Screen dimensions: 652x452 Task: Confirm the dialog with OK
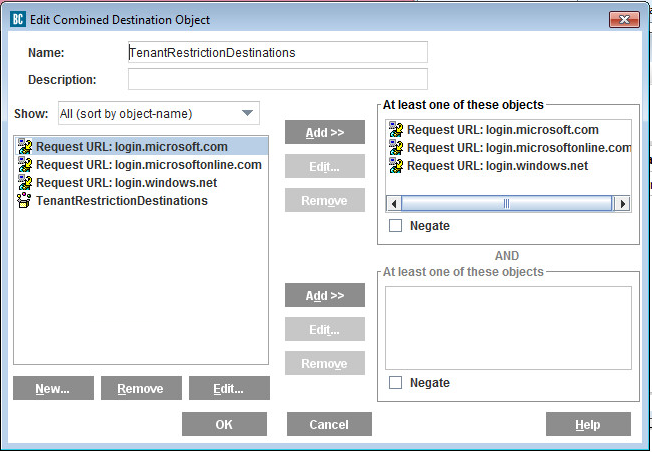coord(224,424)
